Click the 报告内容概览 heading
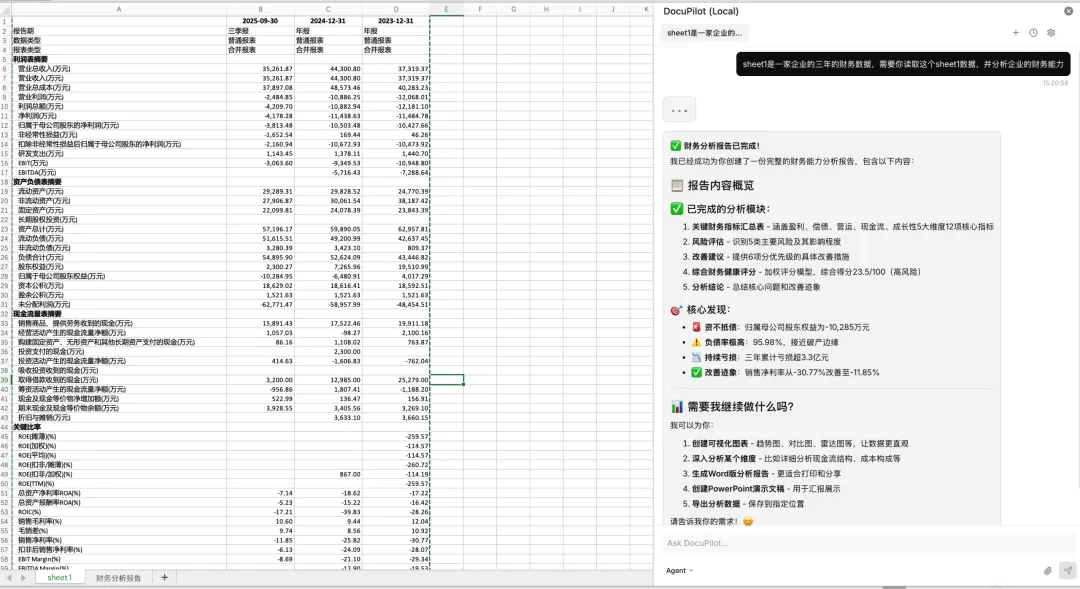This screenshot has height=589, width=1080. click(x=712, y=185)
